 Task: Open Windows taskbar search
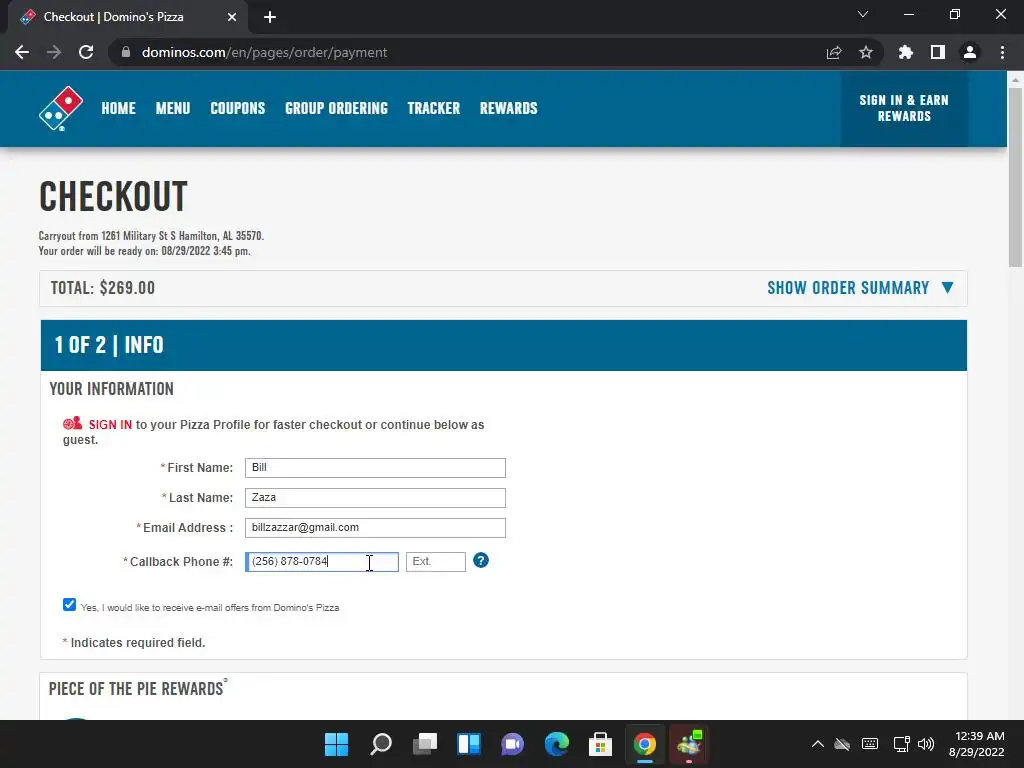[381, 744]
